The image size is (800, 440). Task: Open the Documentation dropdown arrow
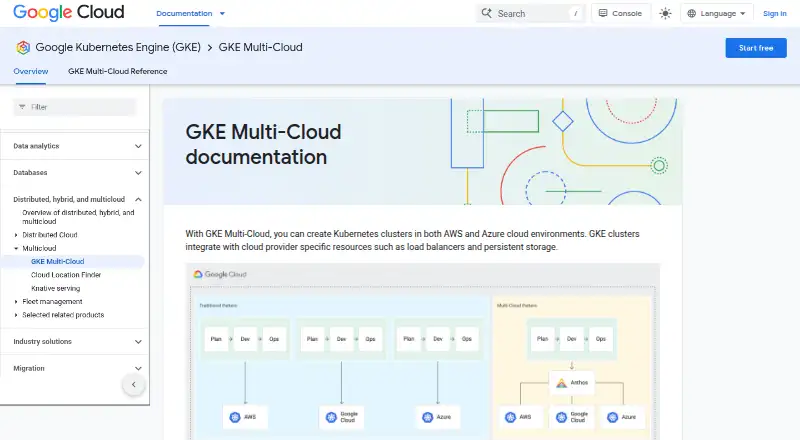tap(222, 14)
